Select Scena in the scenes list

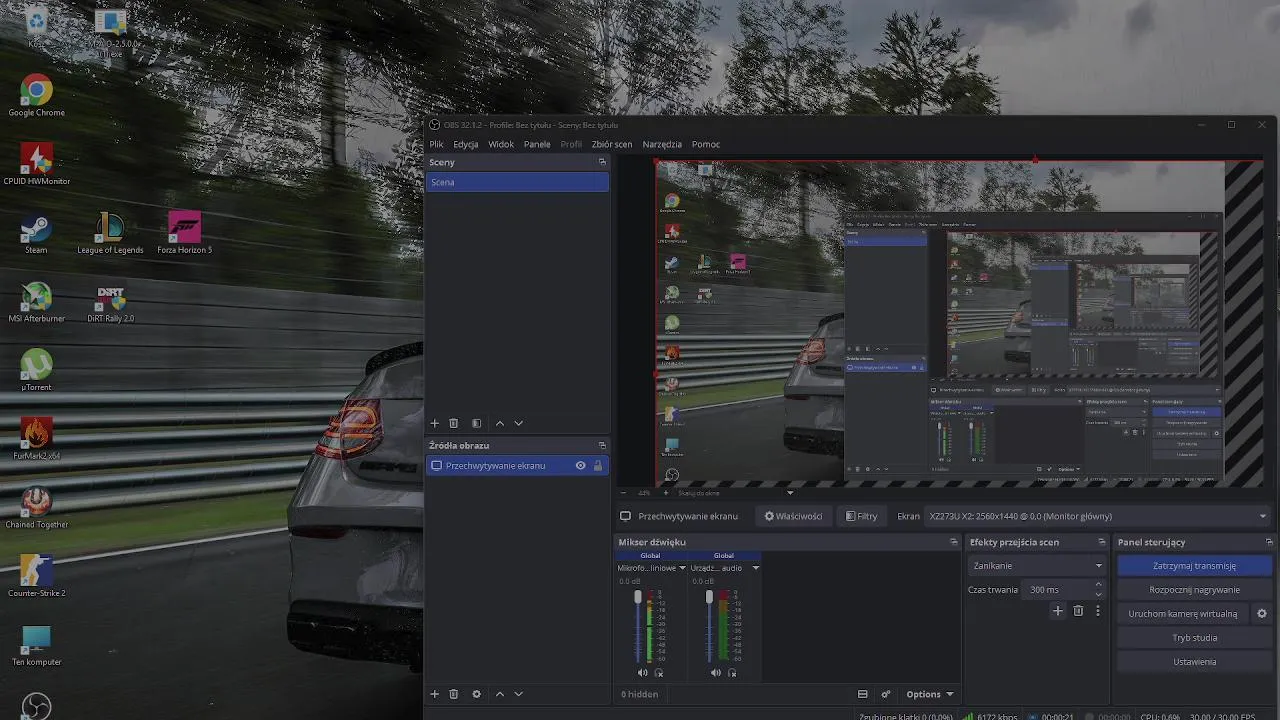pyautogui.click(x=517, y=182)
